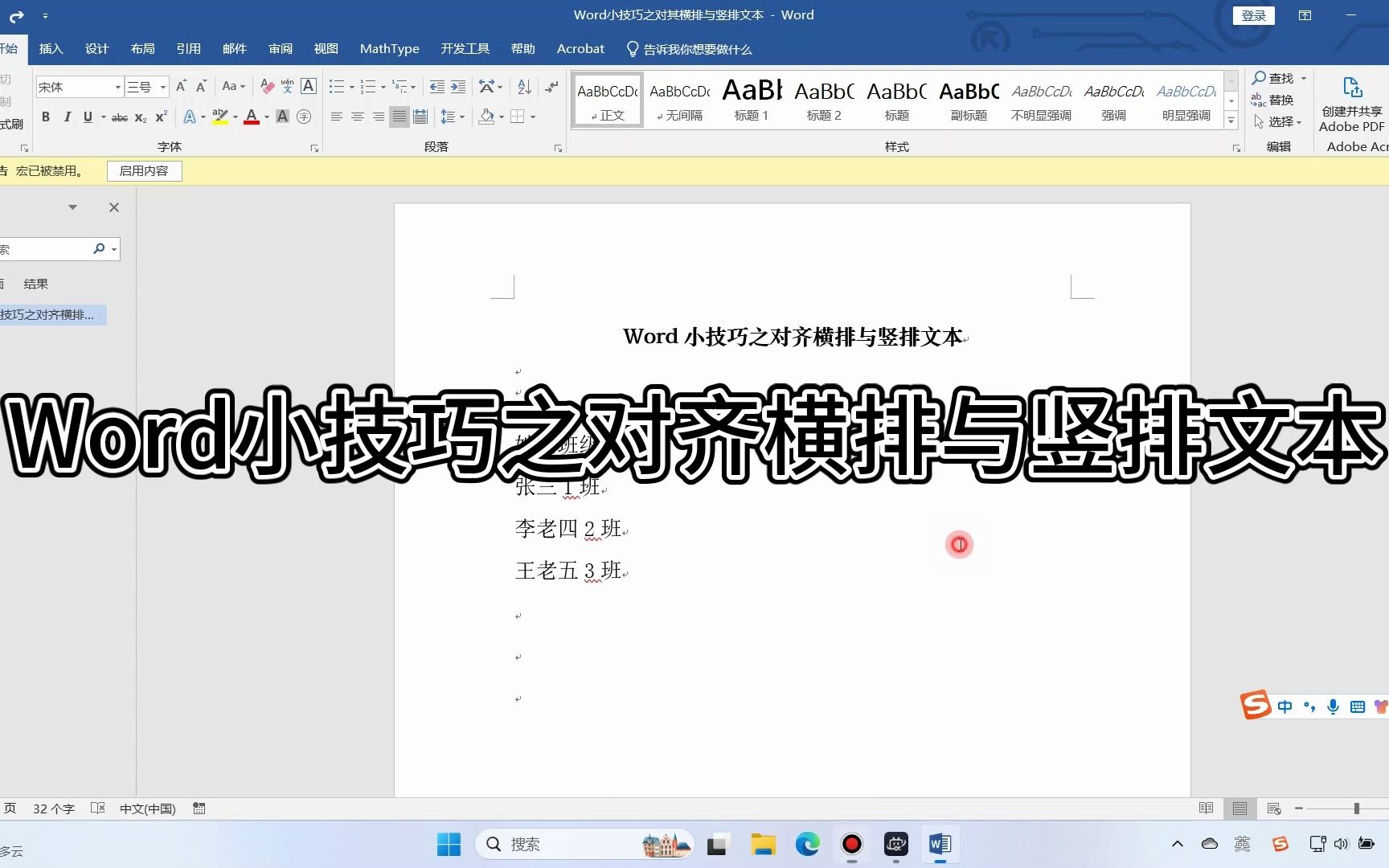Apply subscript formatting
Screen dimensions: 1389x868
[x=141, y=117]
